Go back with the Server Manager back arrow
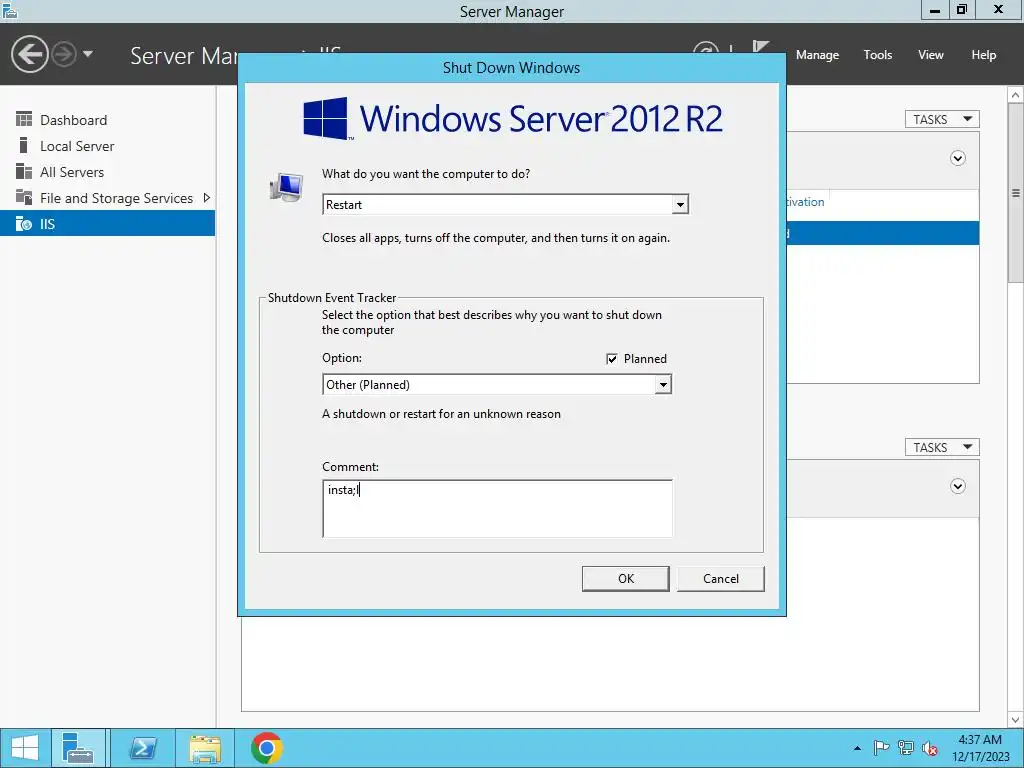The image size is (1024, 768). tap(29, 54)
